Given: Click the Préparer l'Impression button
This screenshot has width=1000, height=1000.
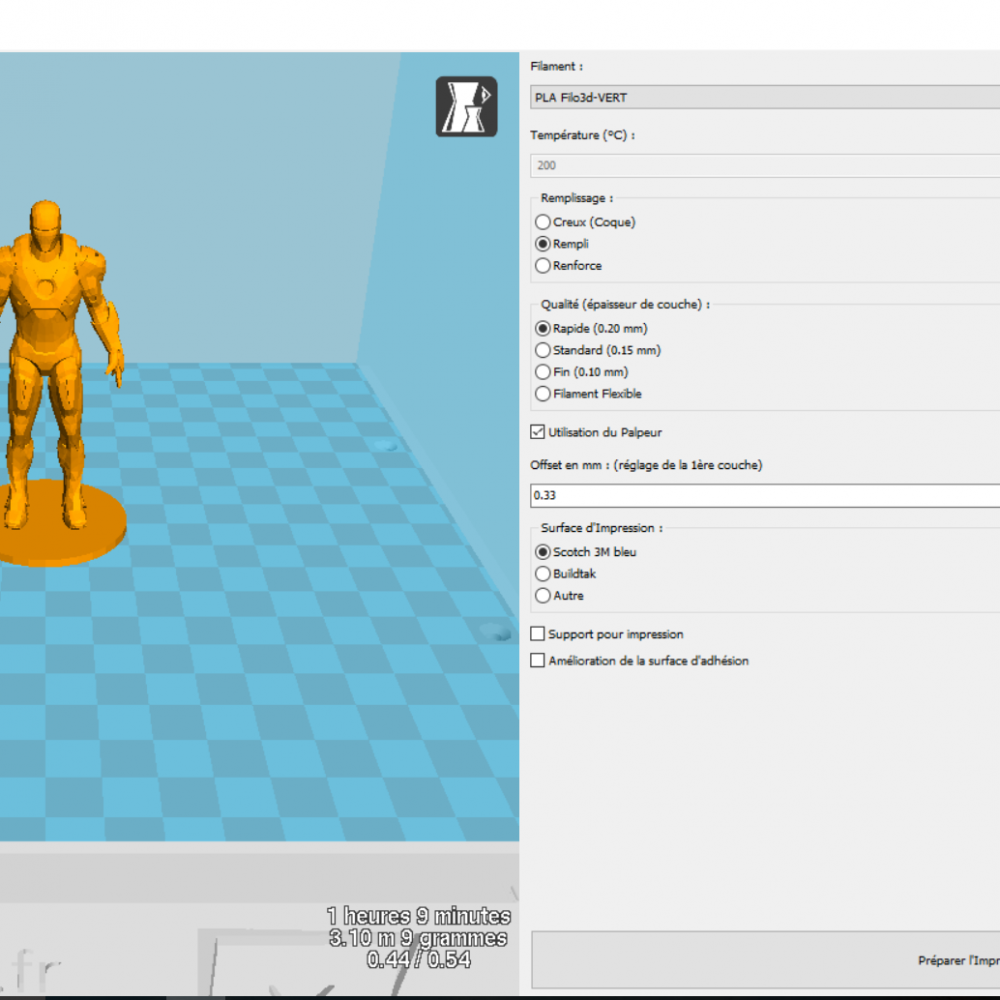Looking at the screenshot, I should pyautogui.click(x=765, y=960).
